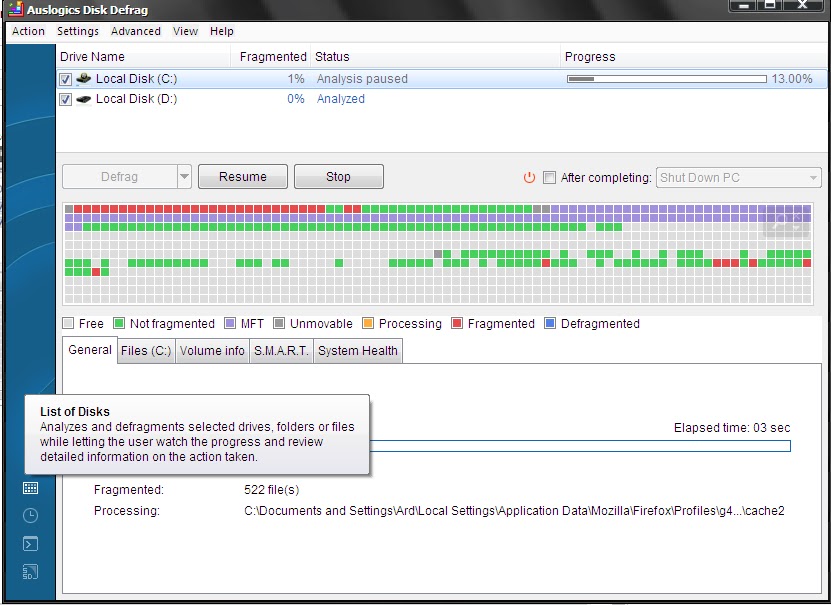The image size is (831, 605).
Task: Switch to the Volume info tab
Action: tap(212, 351)
